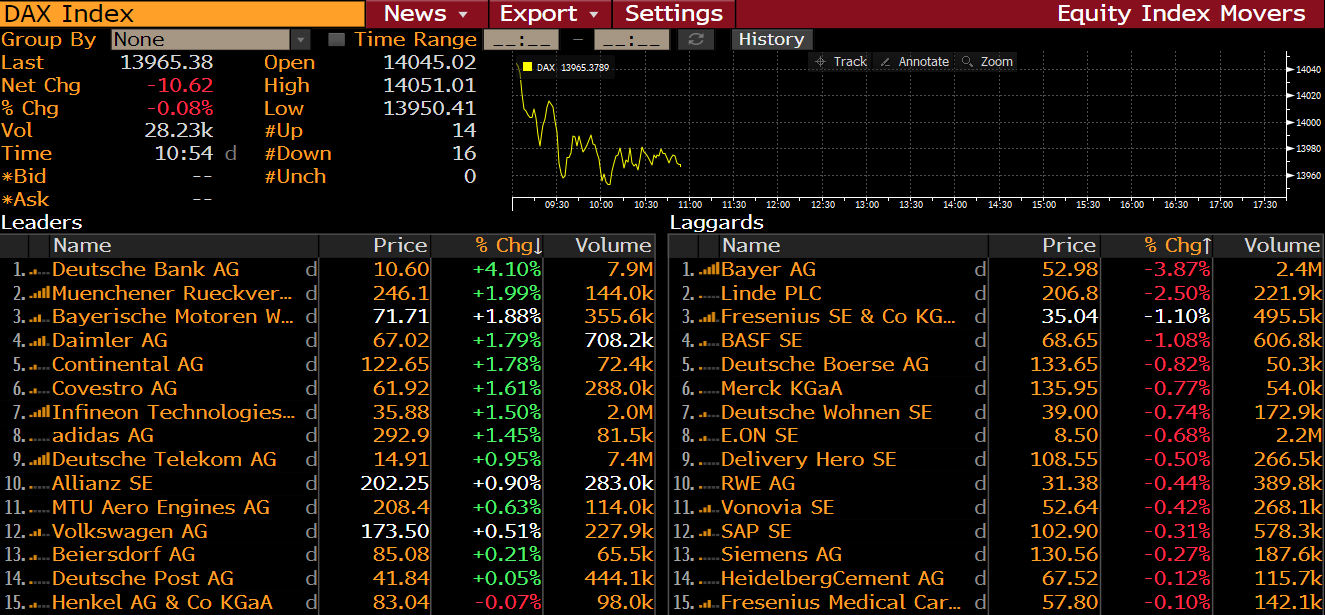Click the Time Range start time field
1325x615 pixels.
pyautogui.click(x=521, y=39)
